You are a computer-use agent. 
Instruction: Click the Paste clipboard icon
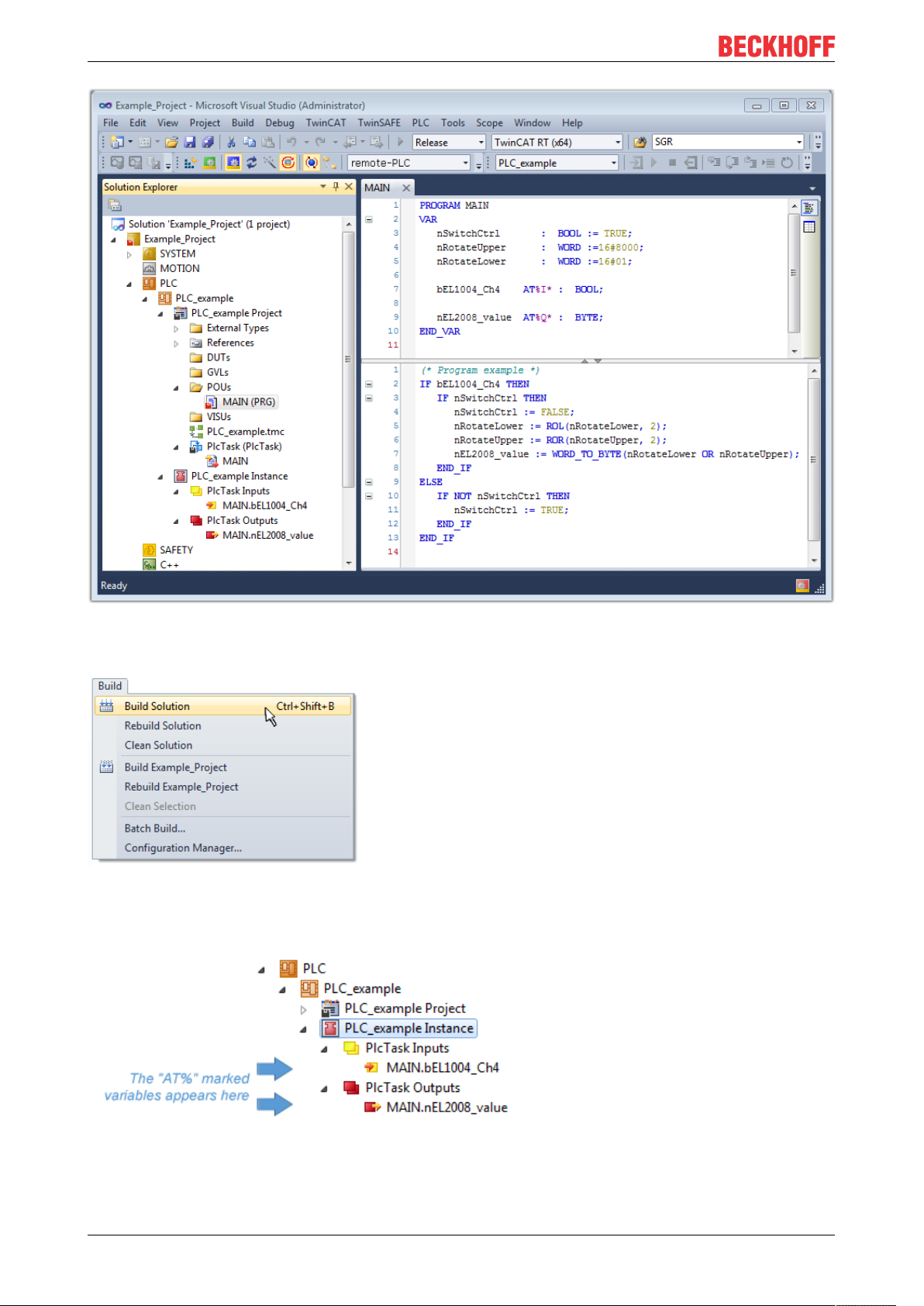(268, 143)
